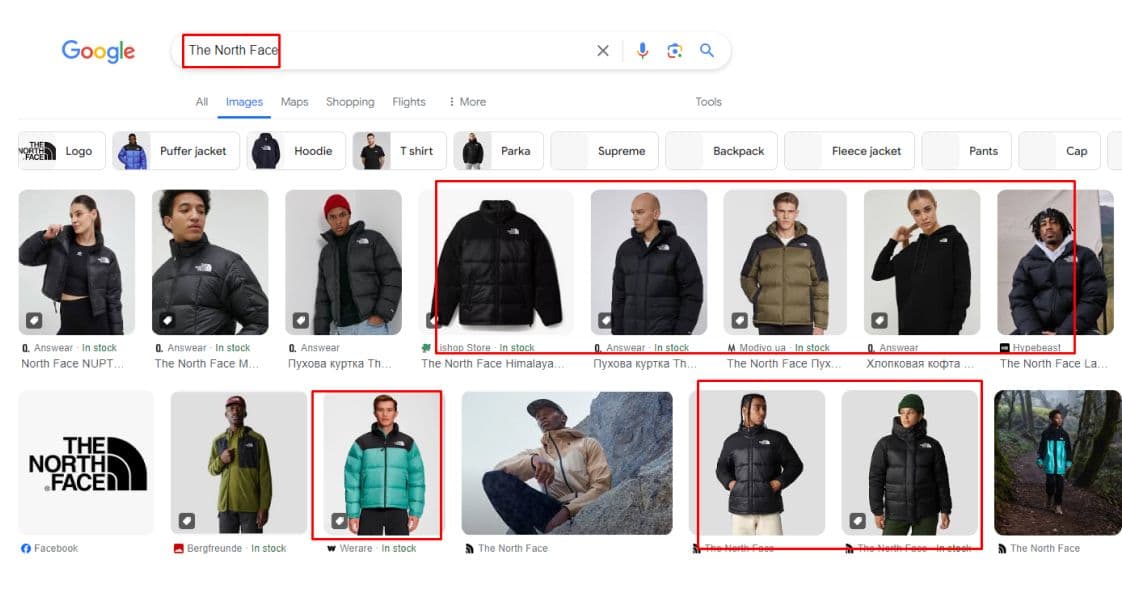Click product tag icon on green fleece image
Screen dimensions: 1122x604
pyautogui.click(x=187, y=521)
